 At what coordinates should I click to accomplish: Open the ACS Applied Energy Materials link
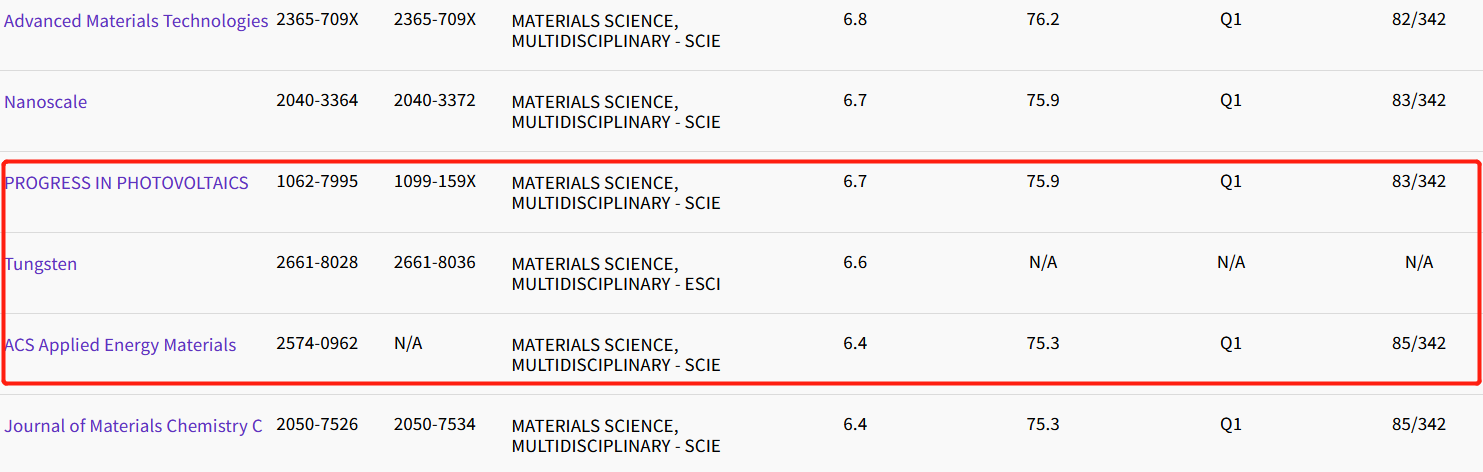click(120, 345)
